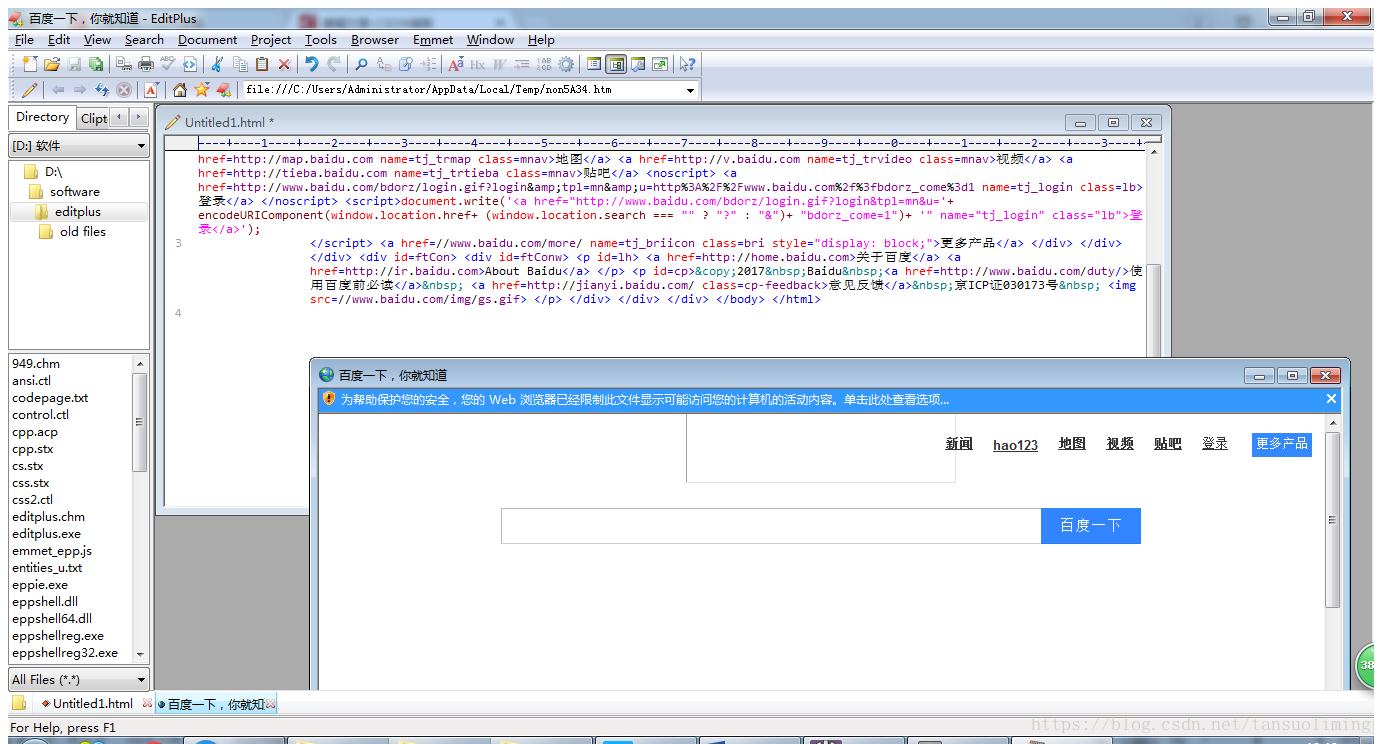Image resolution: width=1382 pixels, height=744 pixels.
Task: Toggle the Output Window toolbar button
Action: (x=638, y=64)
